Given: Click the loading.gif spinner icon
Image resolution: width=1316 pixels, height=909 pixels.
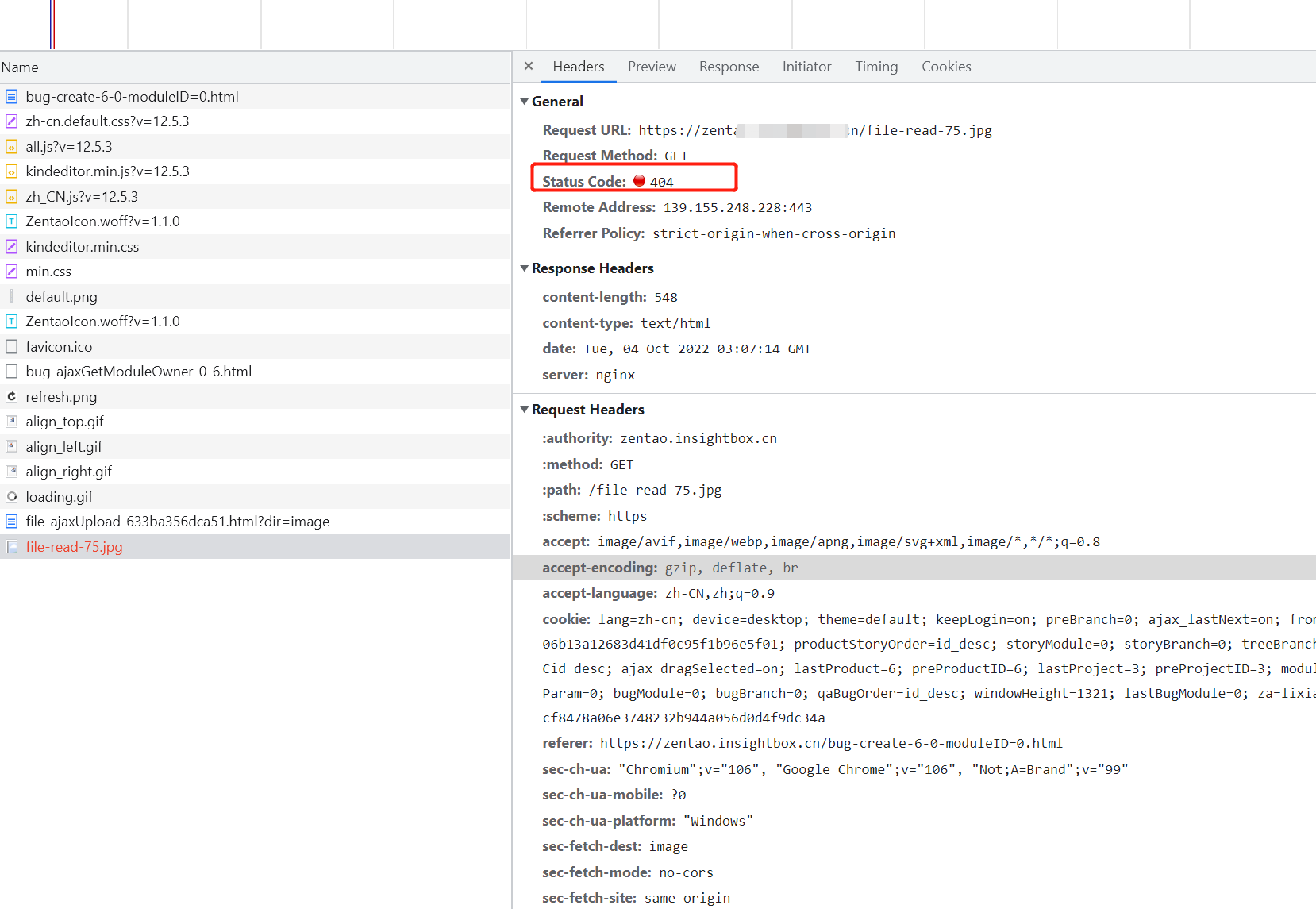Looking at the screenshot, I should coord(12,496).
